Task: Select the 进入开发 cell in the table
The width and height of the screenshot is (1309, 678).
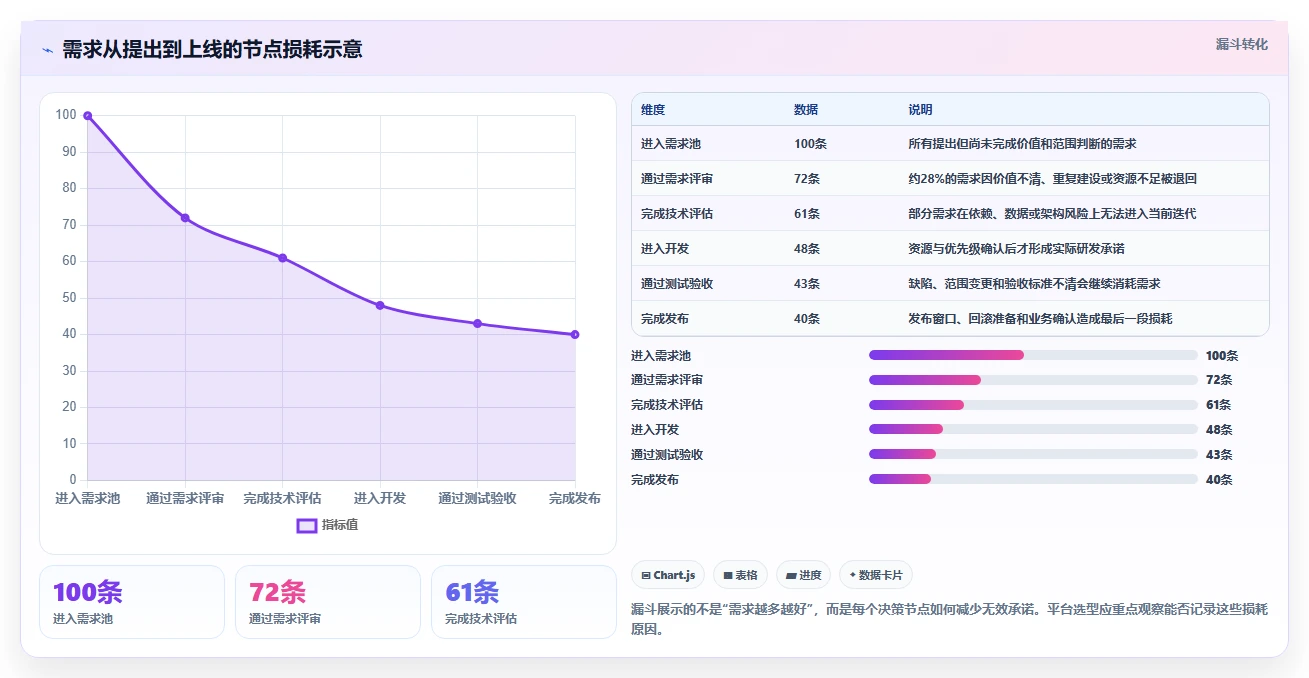Action: (665, 249)
